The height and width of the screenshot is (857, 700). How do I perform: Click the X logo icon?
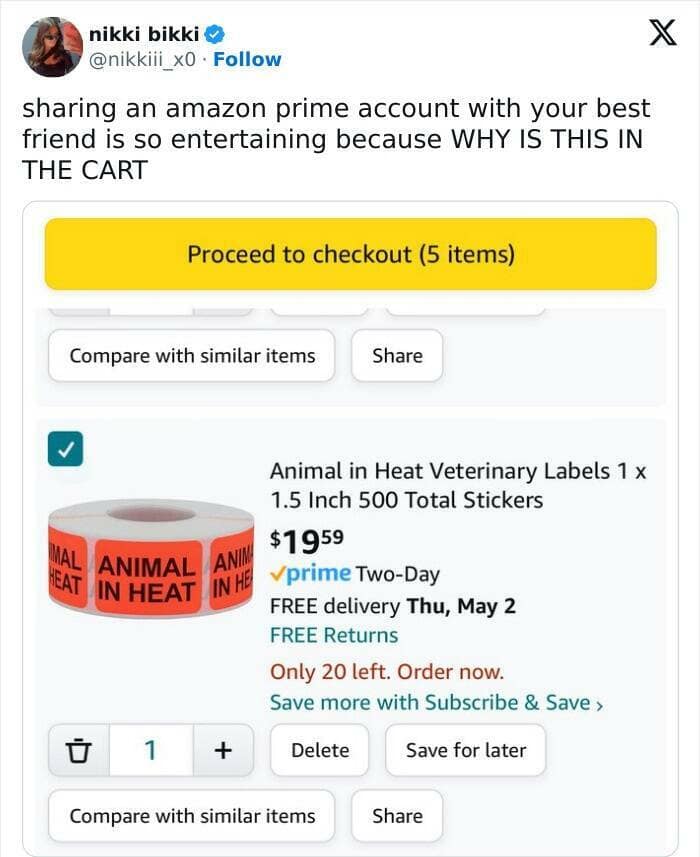point(663,33)
